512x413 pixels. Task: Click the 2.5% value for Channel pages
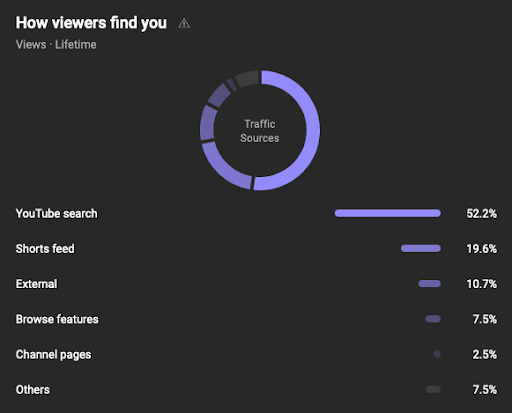coord(485,354)
